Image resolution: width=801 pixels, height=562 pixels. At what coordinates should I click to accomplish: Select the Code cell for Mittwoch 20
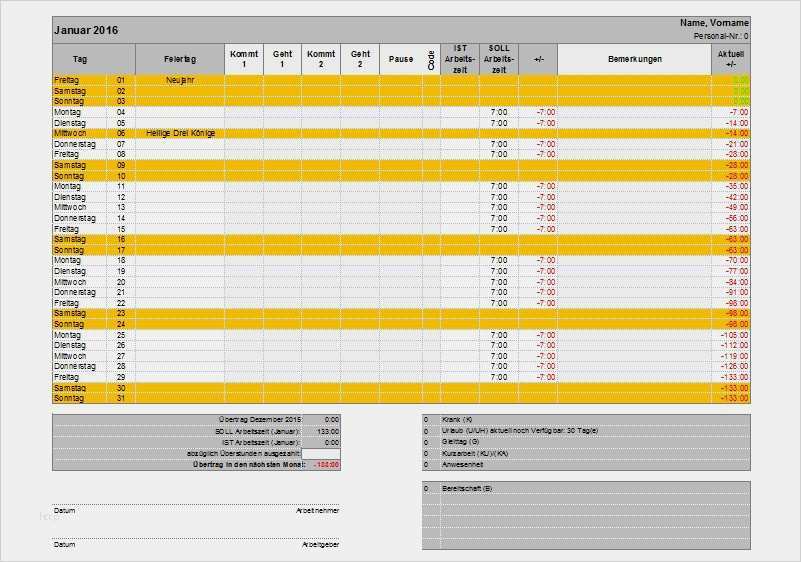431,282
